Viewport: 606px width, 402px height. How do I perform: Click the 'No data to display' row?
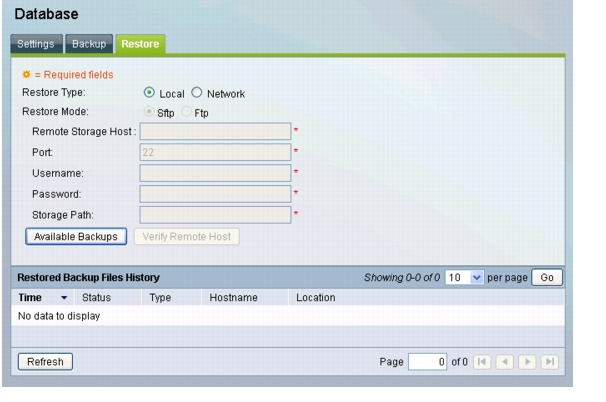288,316
